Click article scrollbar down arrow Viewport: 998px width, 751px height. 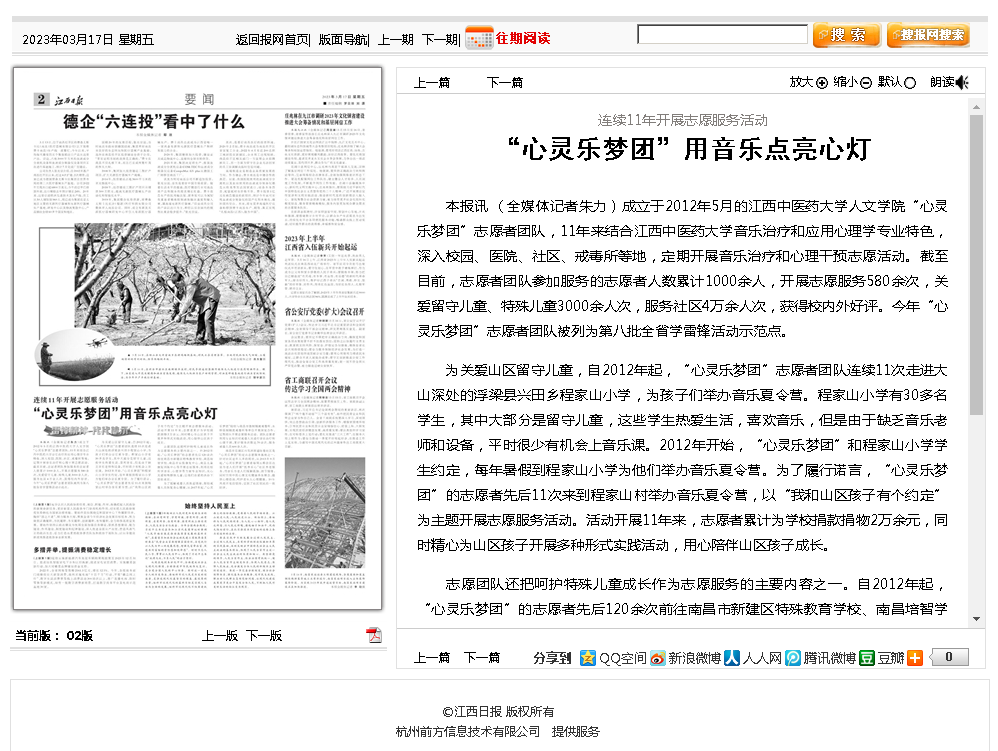[976, 619]
